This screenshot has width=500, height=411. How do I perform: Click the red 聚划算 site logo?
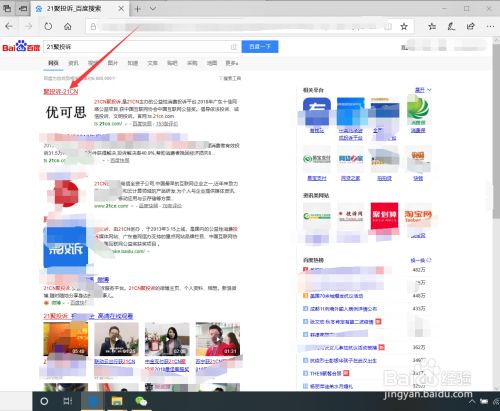[x=384, y=216]
